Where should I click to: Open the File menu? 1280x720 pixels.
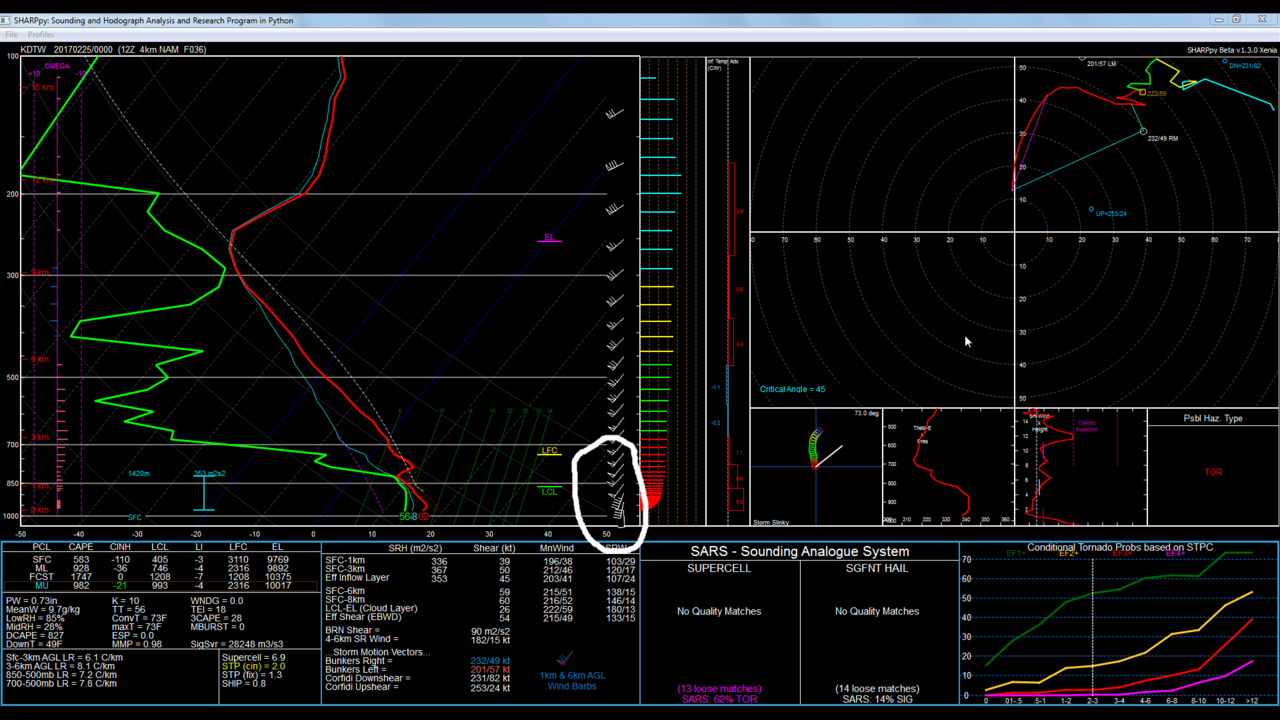11,35
